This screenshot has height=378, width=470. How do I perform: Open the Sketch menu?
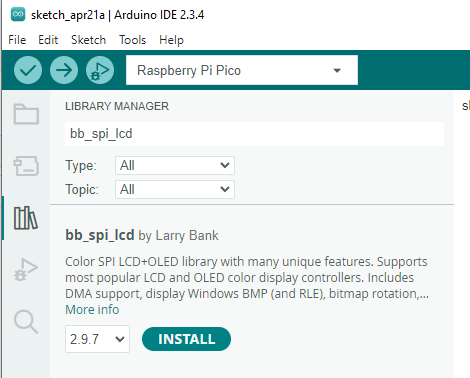coord(88,40)
